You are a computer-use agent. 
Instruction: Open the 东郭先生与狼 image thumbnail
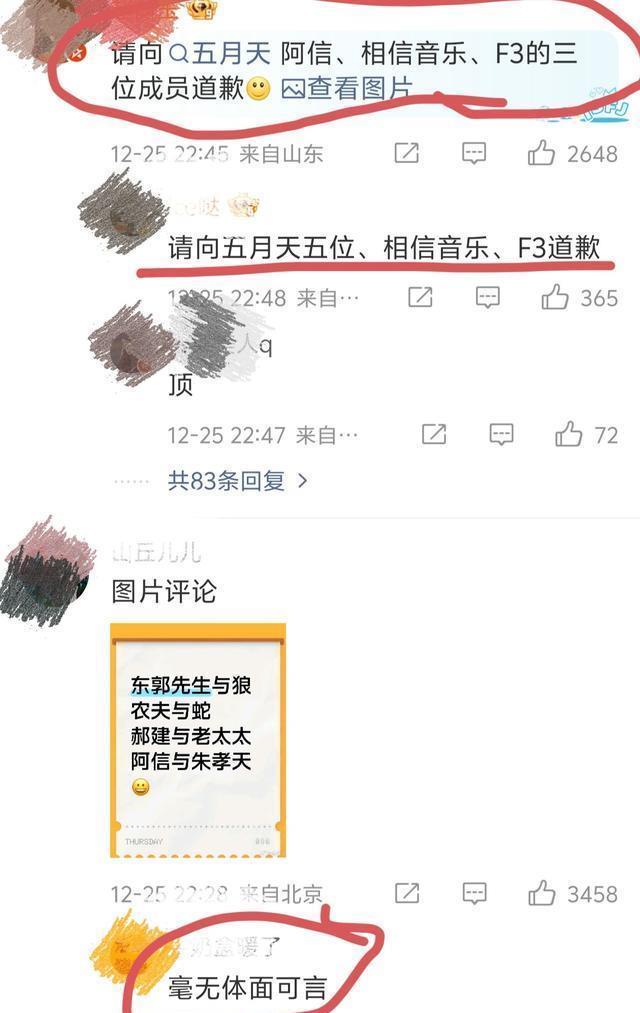[198, 740]
